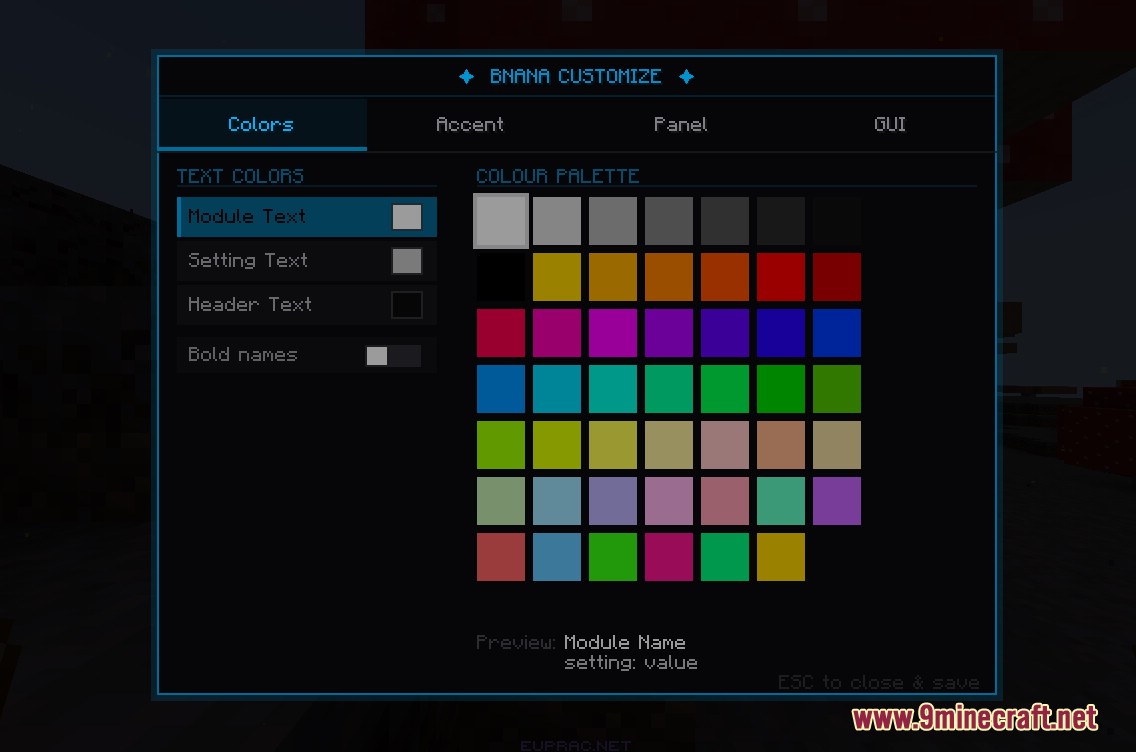This screenshot has width=1136, height=752.
Task: Choose the gold swatch in bottom row
Action: pos(781,557)
